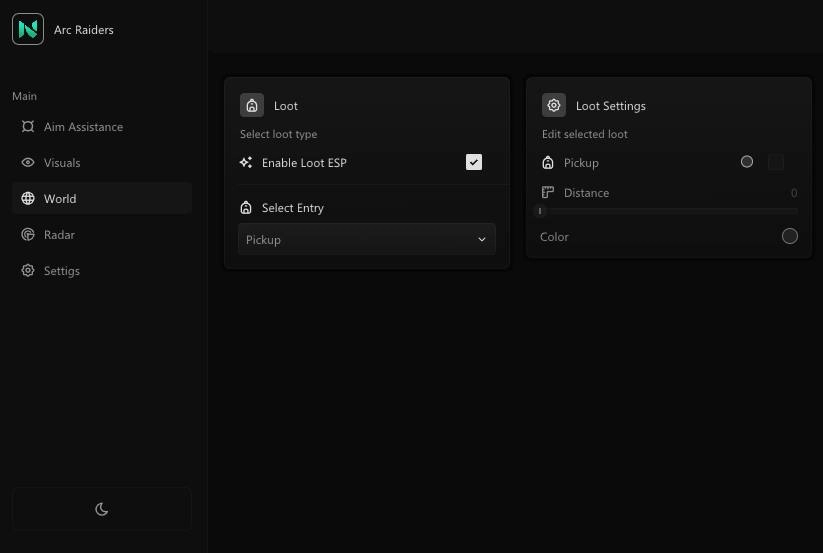The image size is (823, 553).
Task: Tick the Pickup checkbox in Loot Settings
Action: click(775, 162)
